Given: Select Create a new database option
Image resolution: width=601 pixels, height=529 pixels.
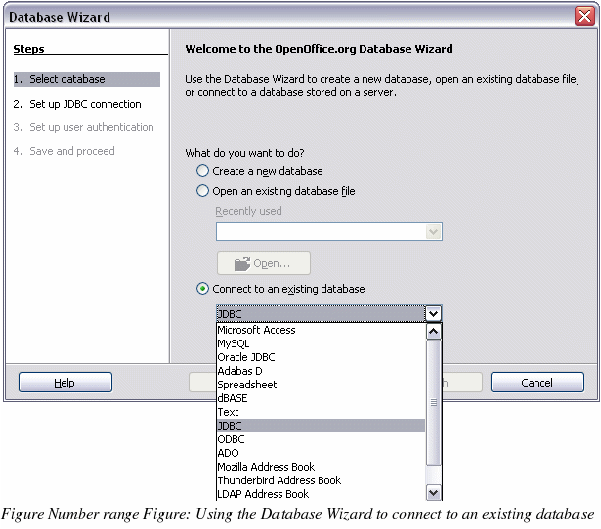Looking at the screenshot, I should [x=203, y=171].
